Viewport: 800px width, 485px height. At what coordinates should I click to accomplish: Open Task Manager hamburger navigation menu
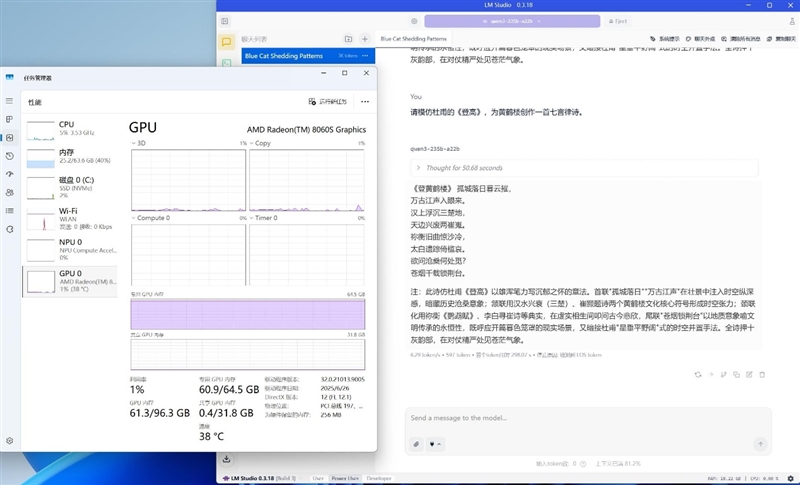[10, 102]
